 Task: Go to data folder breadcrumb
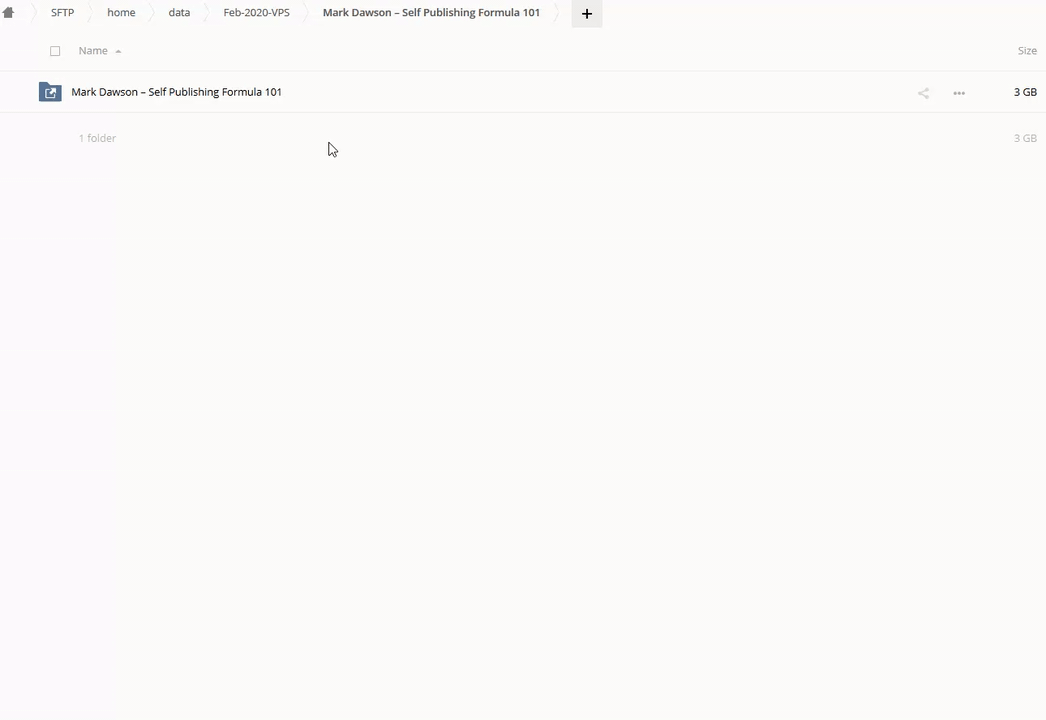click(x=179, y=13)
